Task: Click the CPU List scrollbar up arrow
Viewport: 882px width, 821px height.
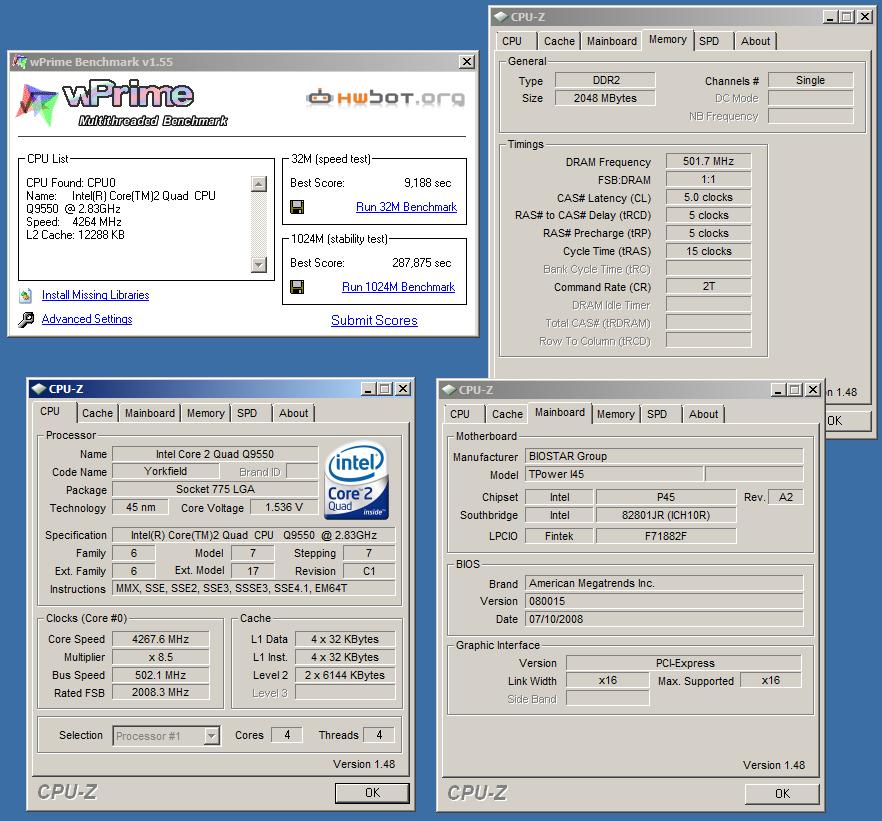Action: click(x=259, y=183)
